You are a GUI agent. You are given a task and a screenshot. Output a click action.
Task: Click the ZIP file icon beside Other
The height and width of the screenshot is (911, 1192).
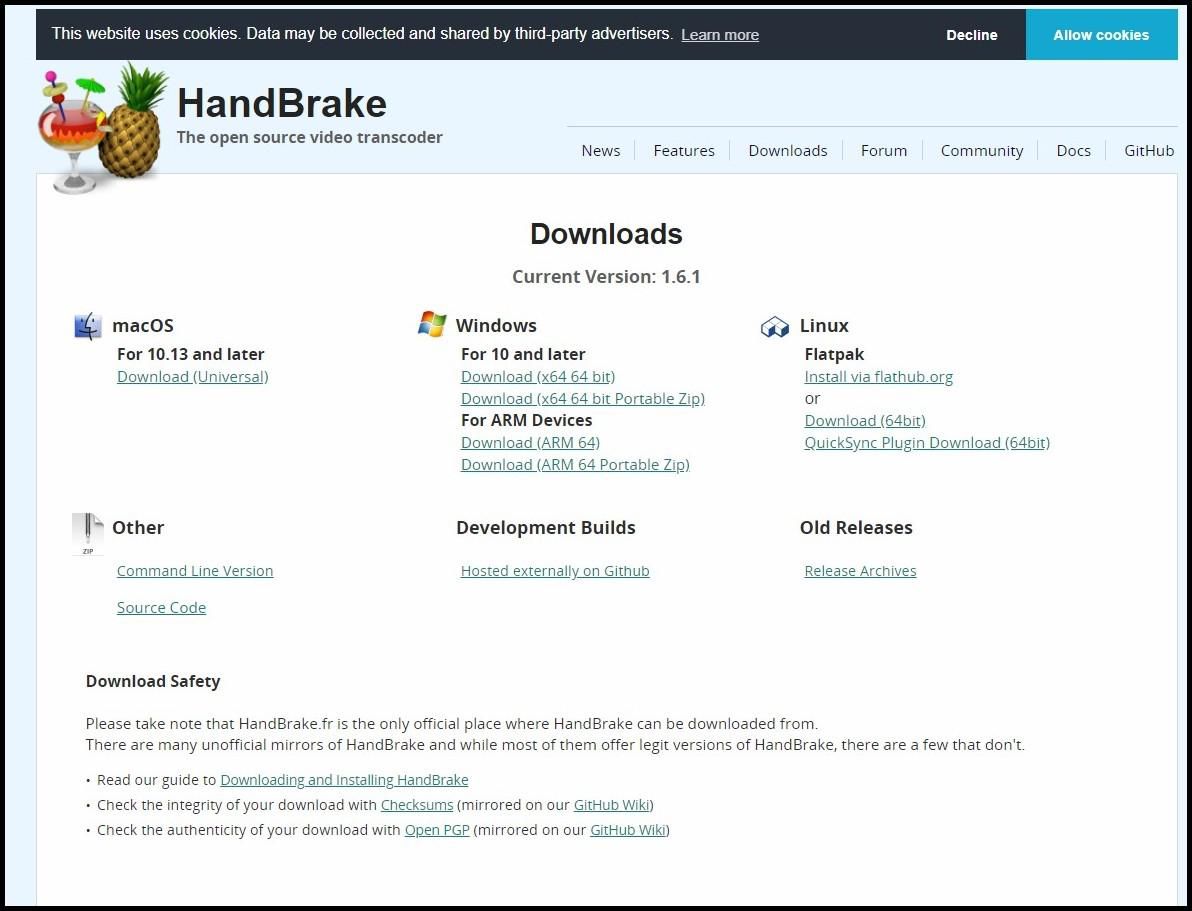pyautogui.click(x=88, y=534)
